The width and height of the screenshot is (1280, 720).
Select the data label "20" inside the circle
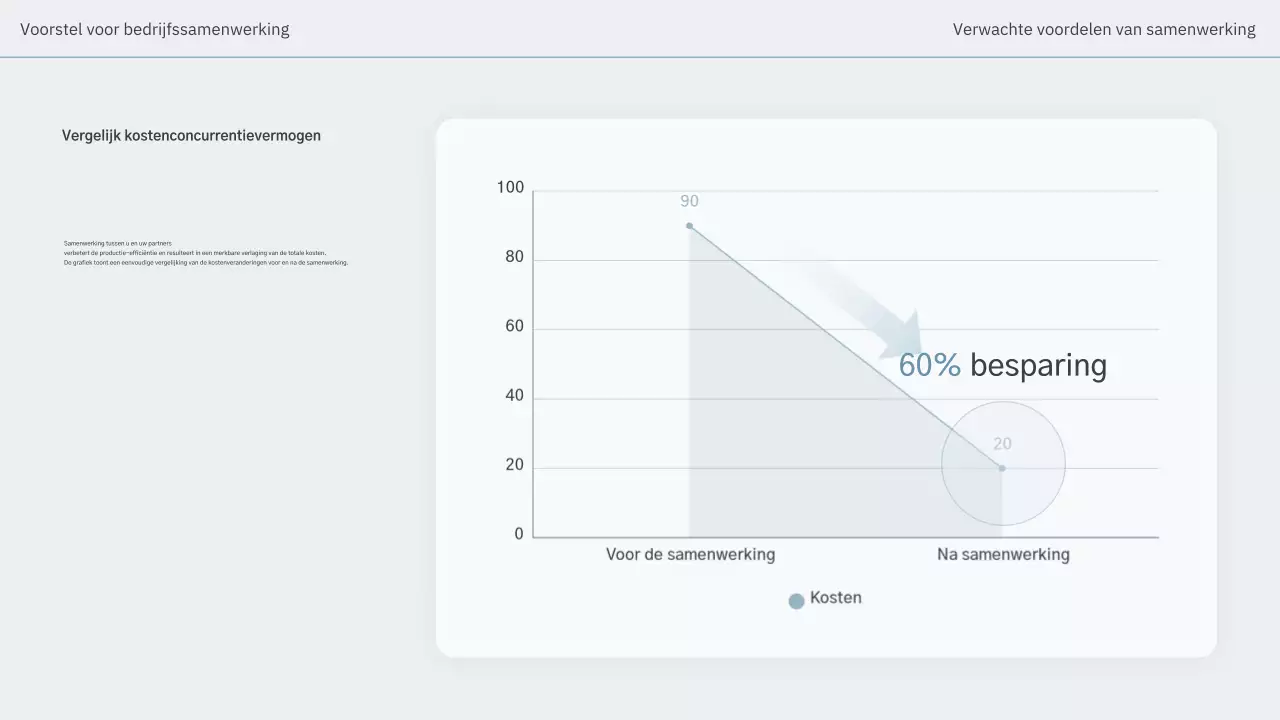pyautogui.click(x=1002, y=444)
